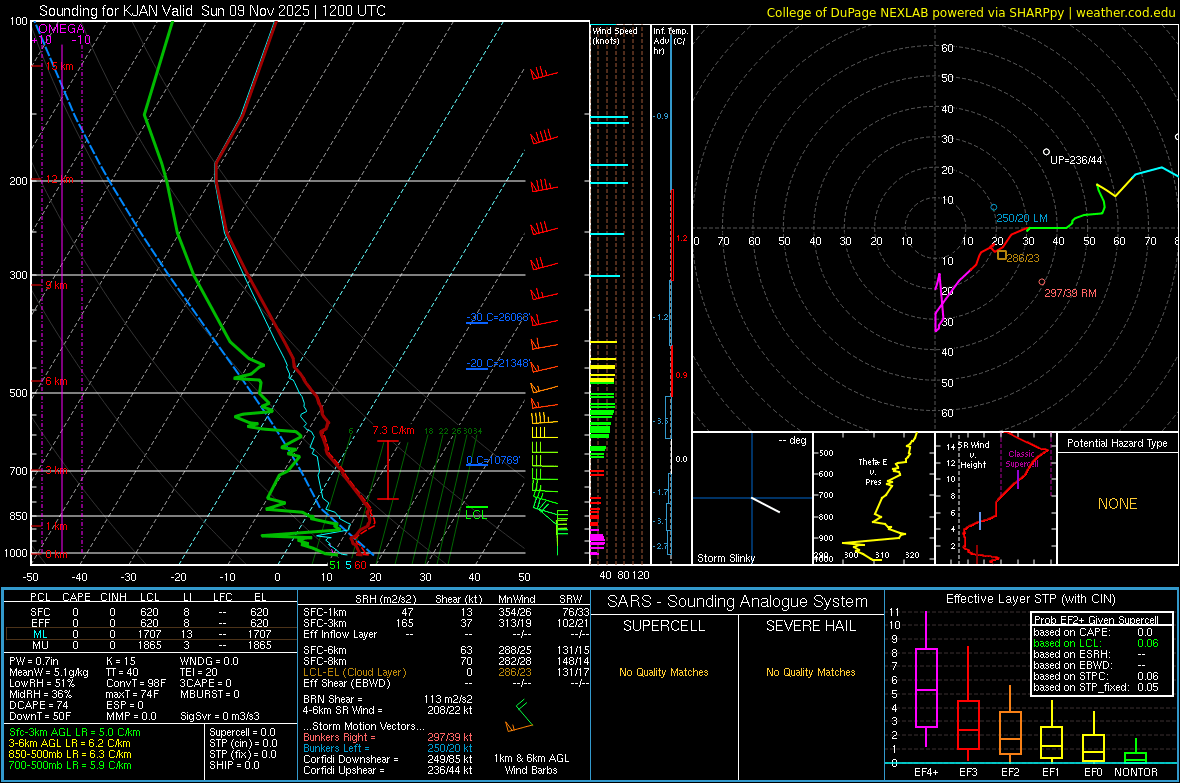The height and width of the screenshot is (783, 1180).
Task: Click the Theta-E v. Pres label
Action: coord(873,471)
